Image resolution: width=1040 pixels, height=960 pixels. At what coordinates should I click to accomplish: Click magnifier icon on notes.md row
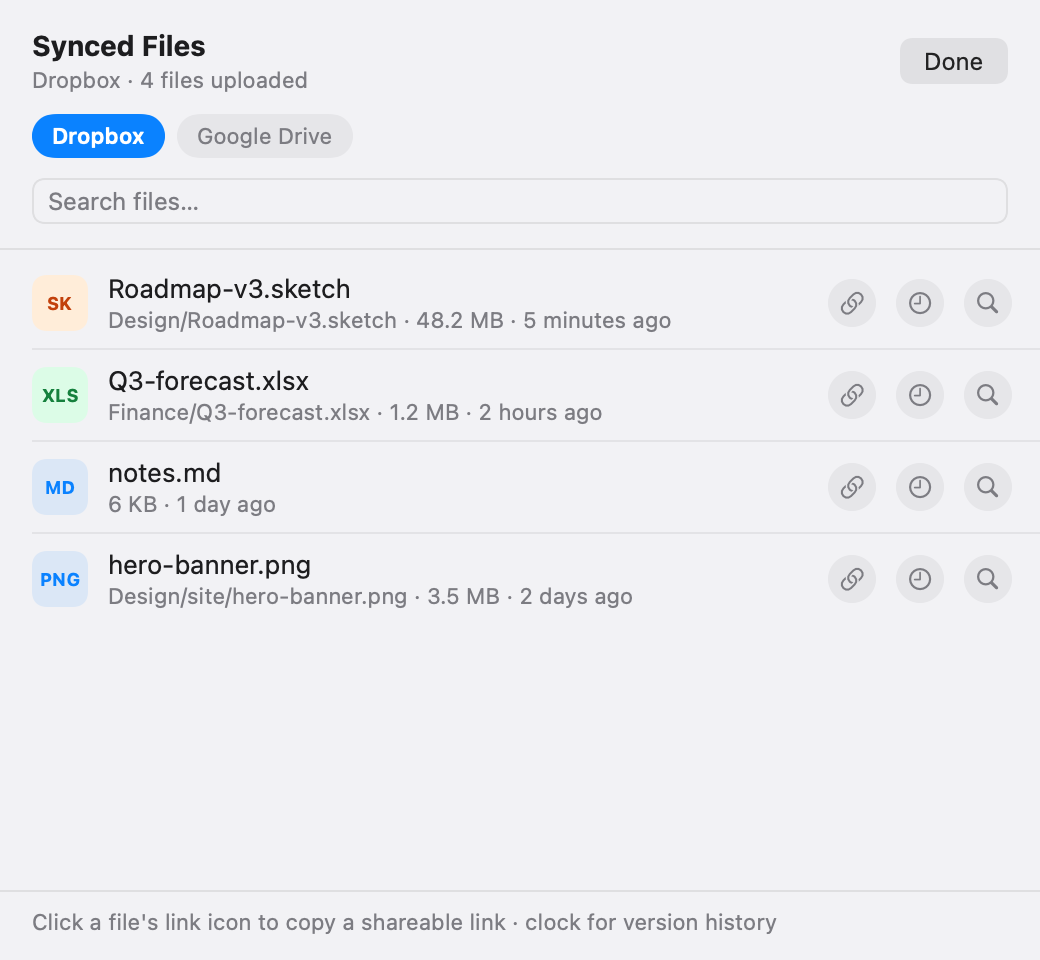coord(988,487)
